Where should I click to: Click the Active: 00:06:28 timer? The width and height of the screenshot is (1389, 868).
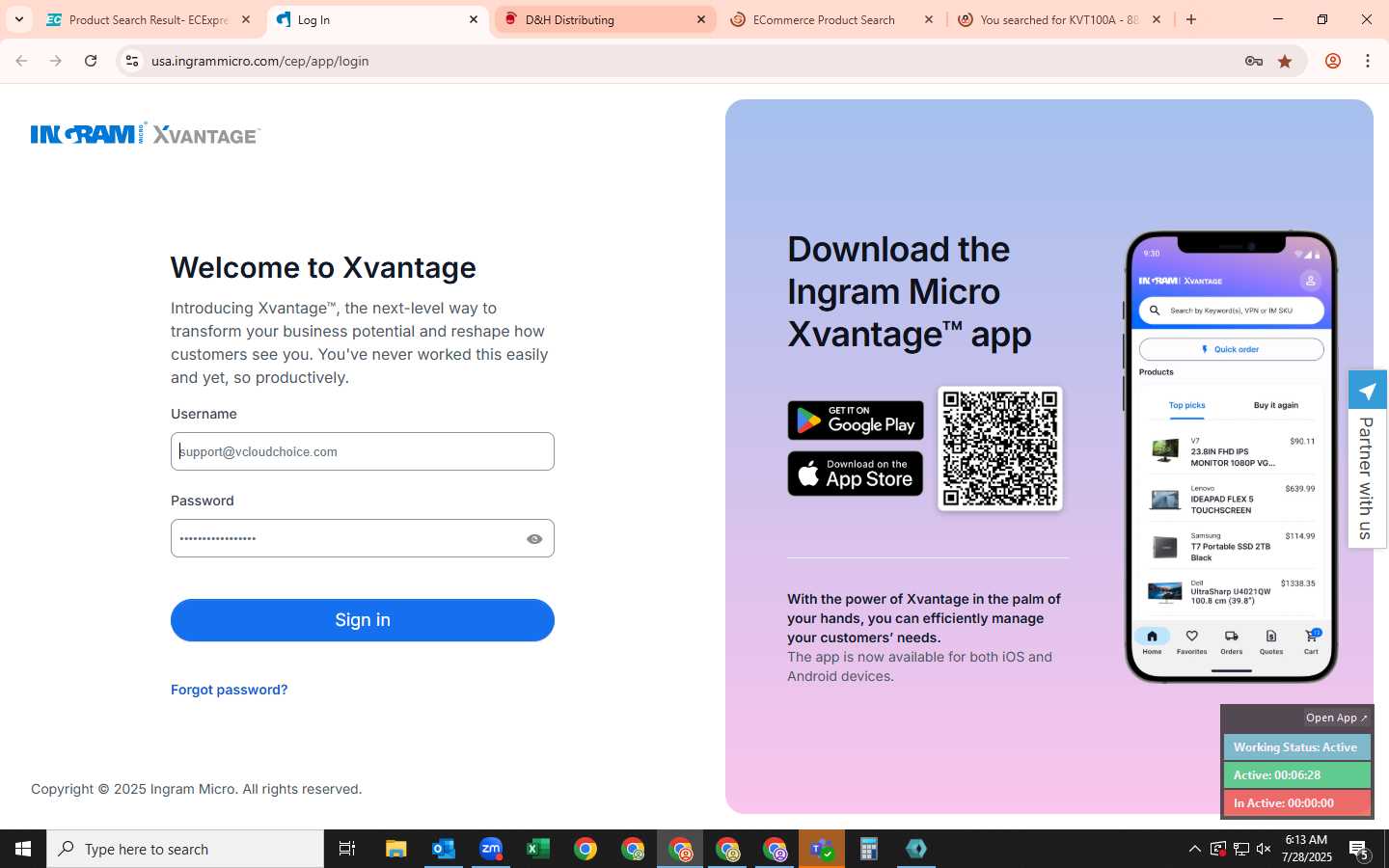tap(1296, 775)
